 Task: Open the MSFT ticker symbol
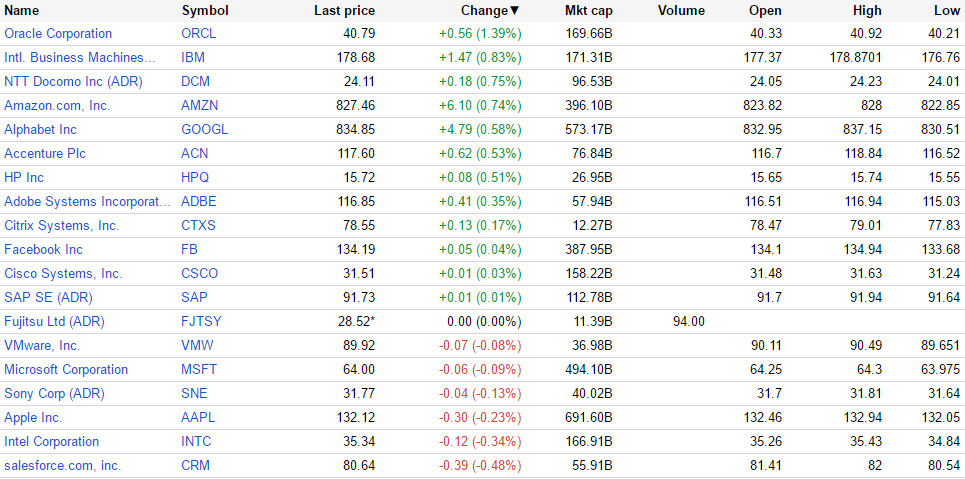coord(198,370)
